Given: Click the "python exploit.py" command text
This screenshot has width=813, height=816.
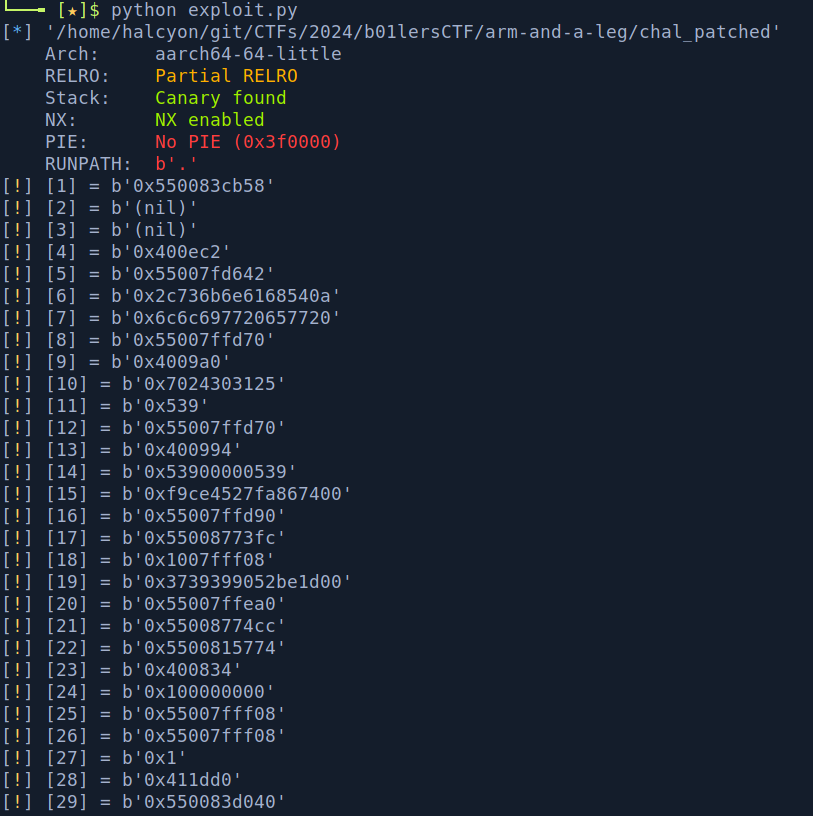Looking at the screenshot, I should (204, 10).
